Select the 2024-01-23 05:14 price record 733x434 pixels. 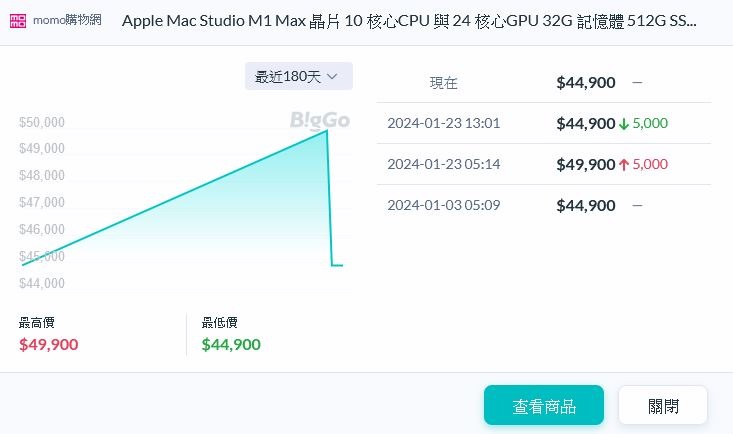pos(544,165)
